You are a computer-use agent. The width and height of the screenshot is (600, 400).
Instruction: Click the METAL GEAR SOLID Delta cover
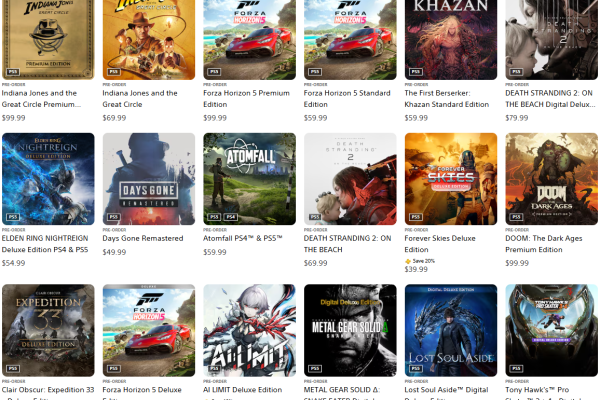point(350,330)
